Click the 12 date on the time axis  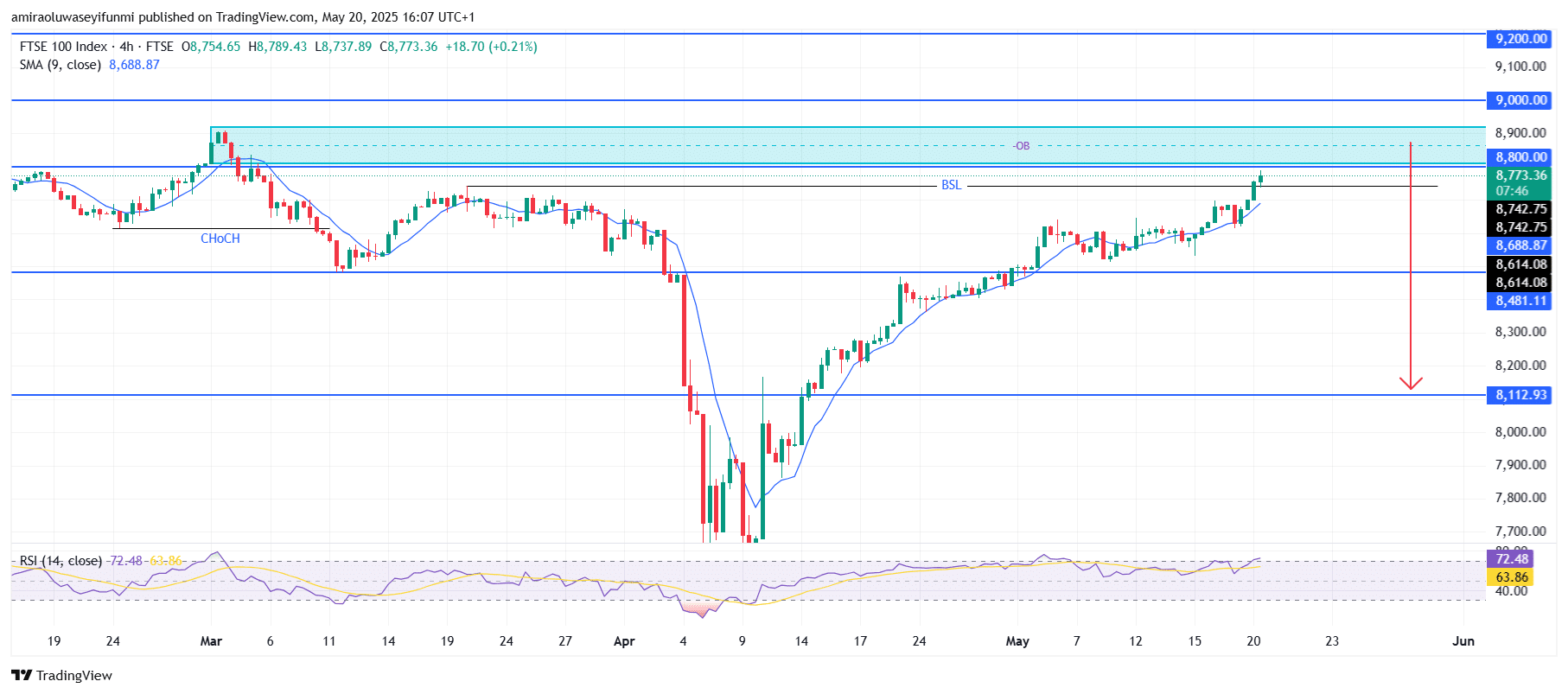coord(1136,641)
